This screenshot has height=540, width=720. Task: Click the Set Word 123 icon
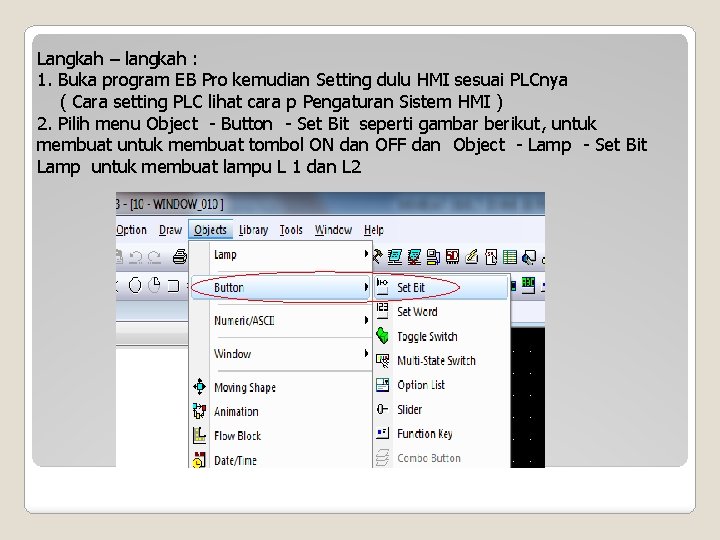[382, 311]
